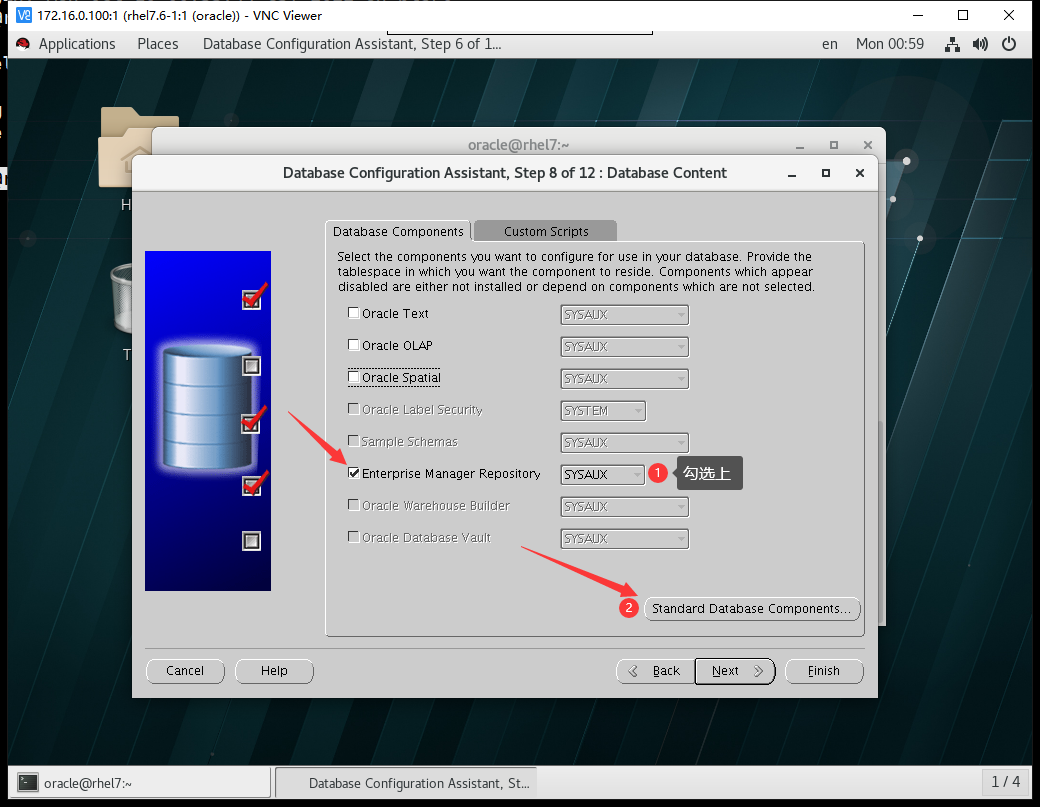Open the power menu icon
1040x807 pixels.
(1009, 44)
